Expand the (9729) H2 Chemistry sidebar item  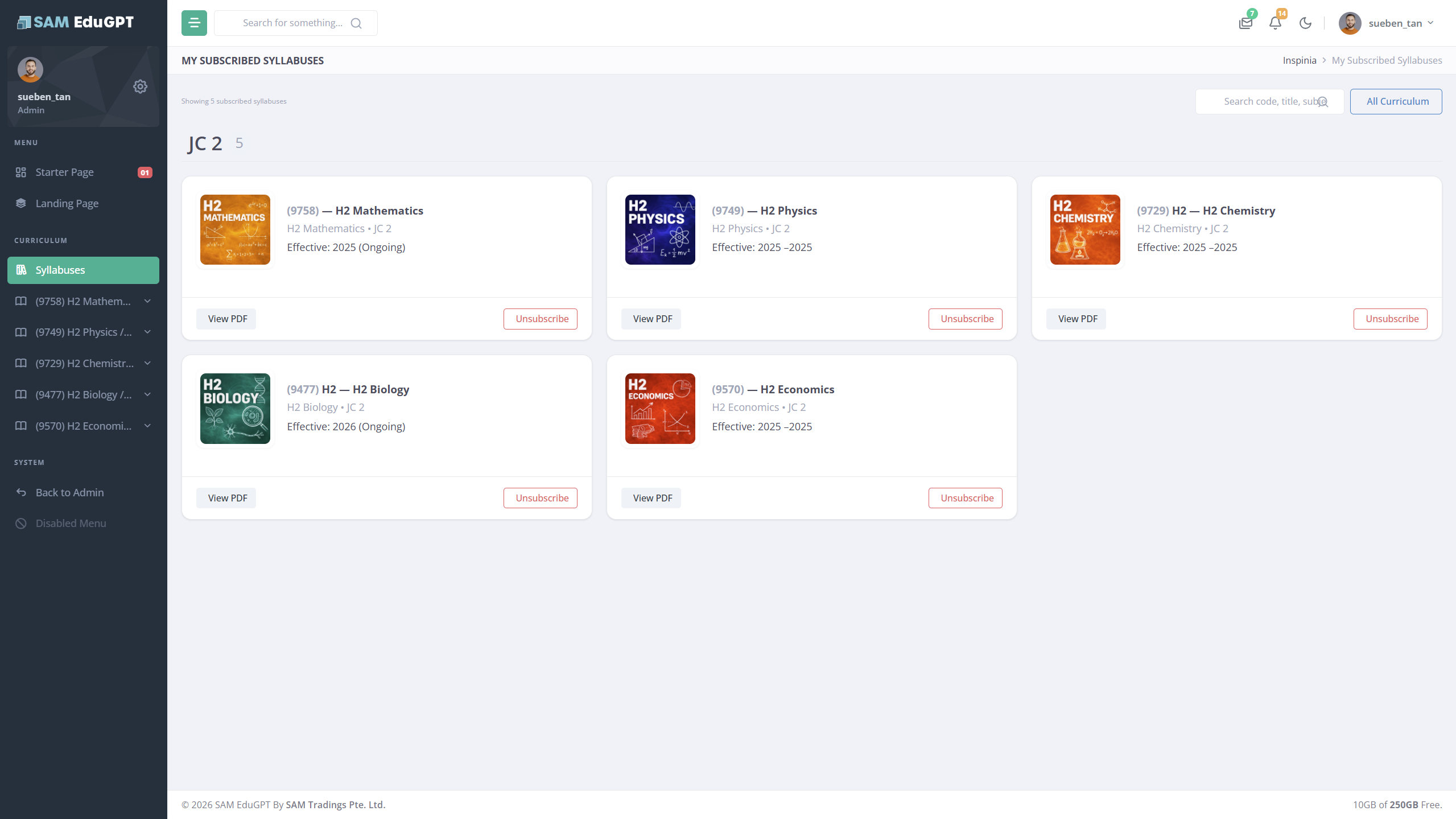coord(83,363)
